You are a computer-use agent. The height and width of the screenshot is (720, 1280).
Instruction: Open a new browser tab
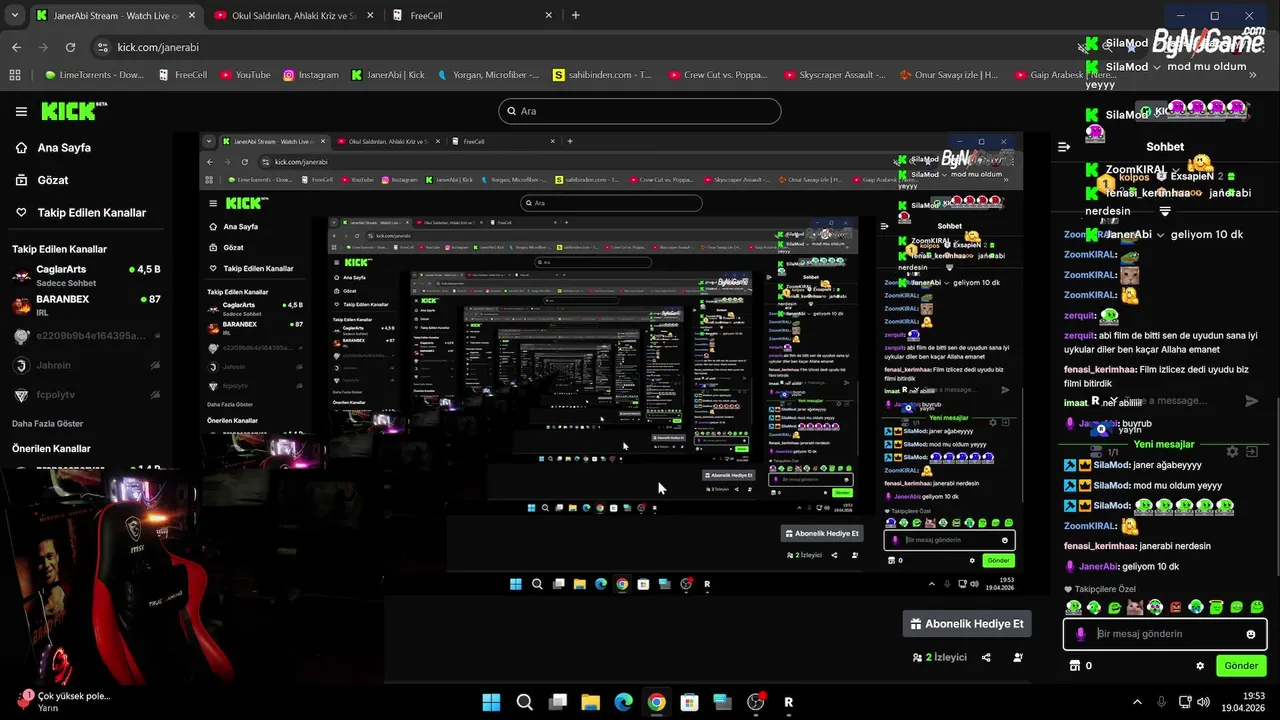pos(575,16)
